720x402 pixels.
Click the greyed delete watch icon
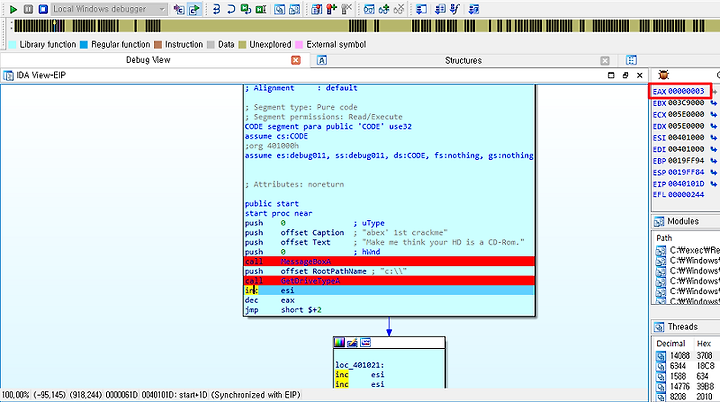pyautogui.click(x=399, y=9)
